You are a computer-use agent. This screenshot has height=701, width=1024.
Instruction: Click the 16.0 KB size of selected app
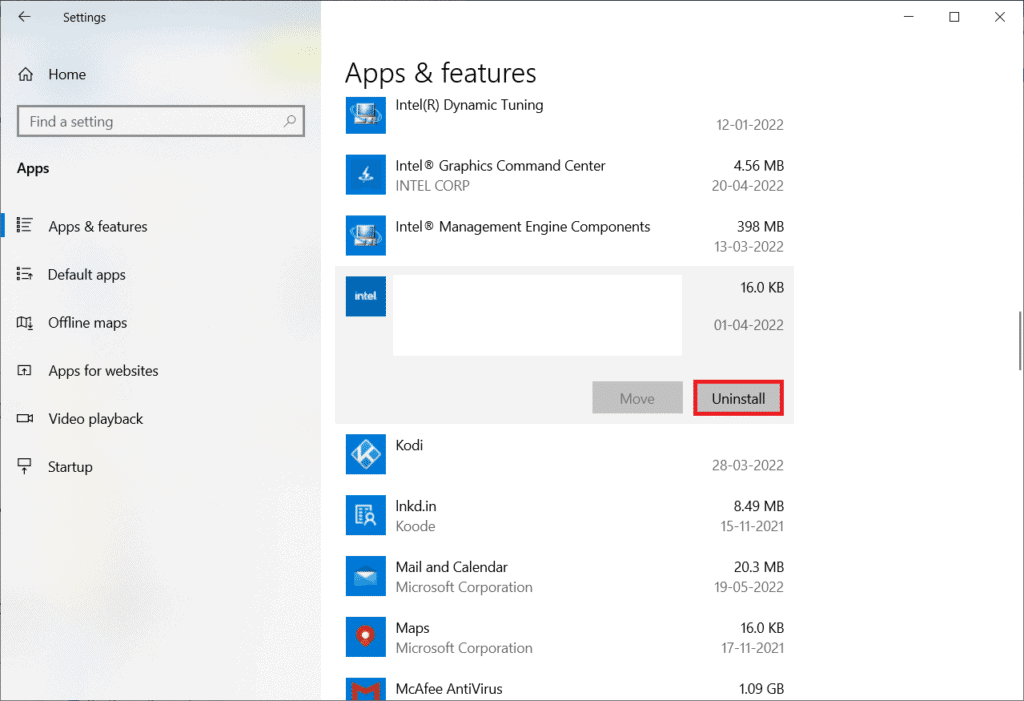(x=761, y=287)
